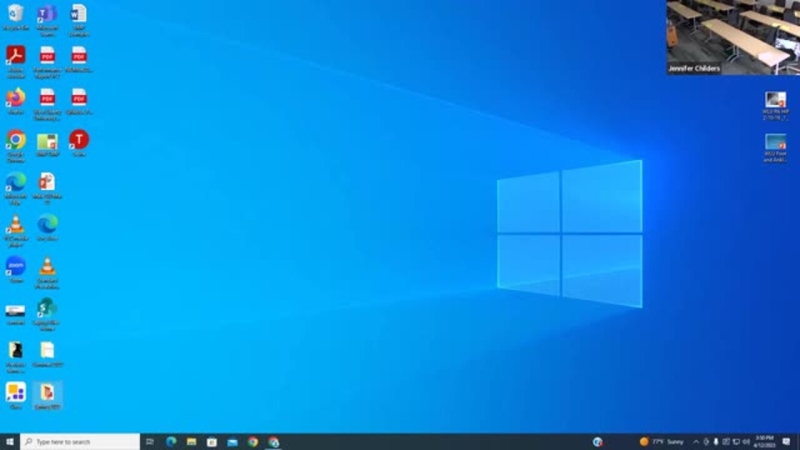Open the taskbar clock and date
800x450 pixels.
pos(765,441)
